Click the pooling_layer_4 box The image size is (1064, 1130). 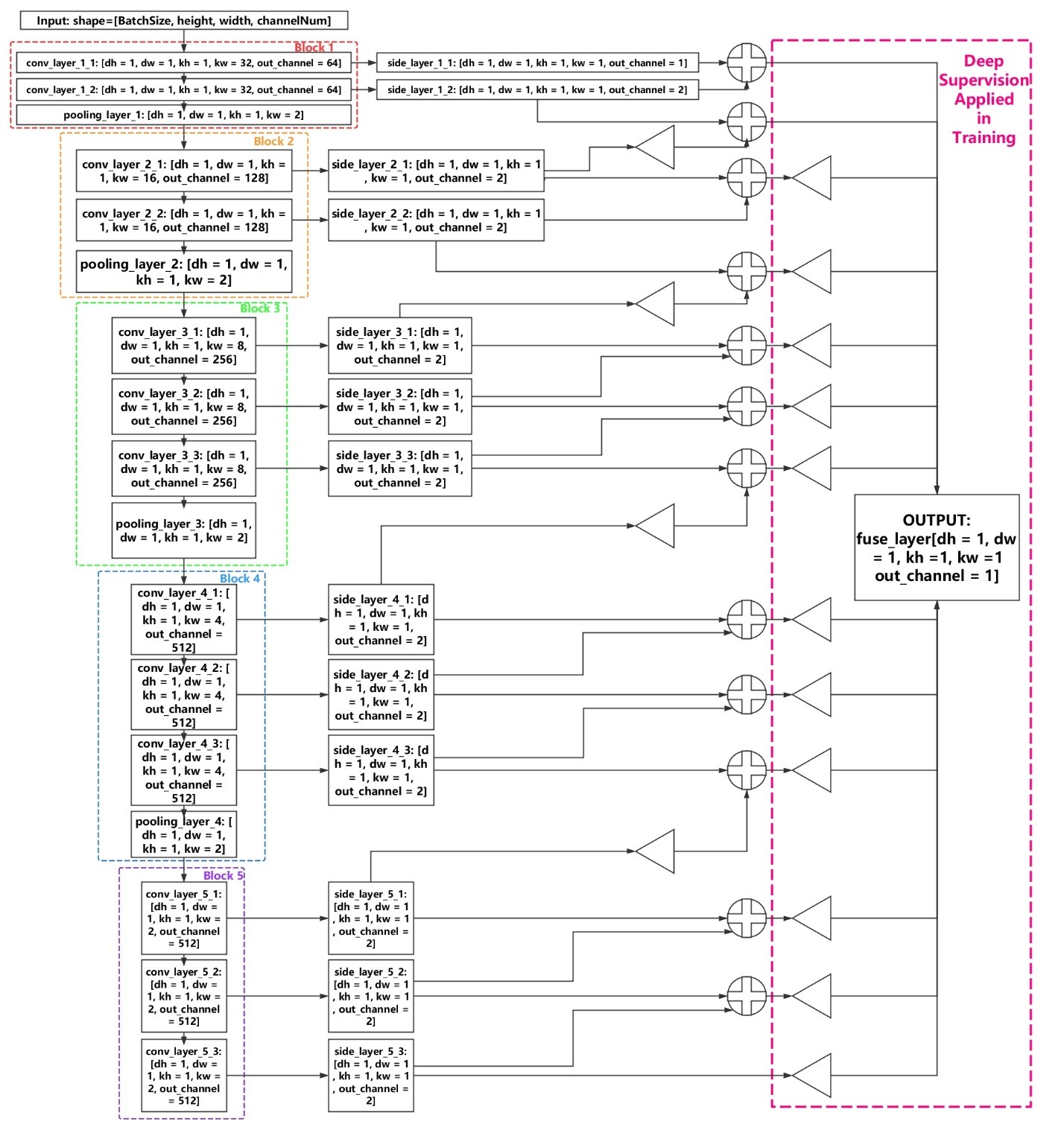pyautogui.click(x=183, y=835)
